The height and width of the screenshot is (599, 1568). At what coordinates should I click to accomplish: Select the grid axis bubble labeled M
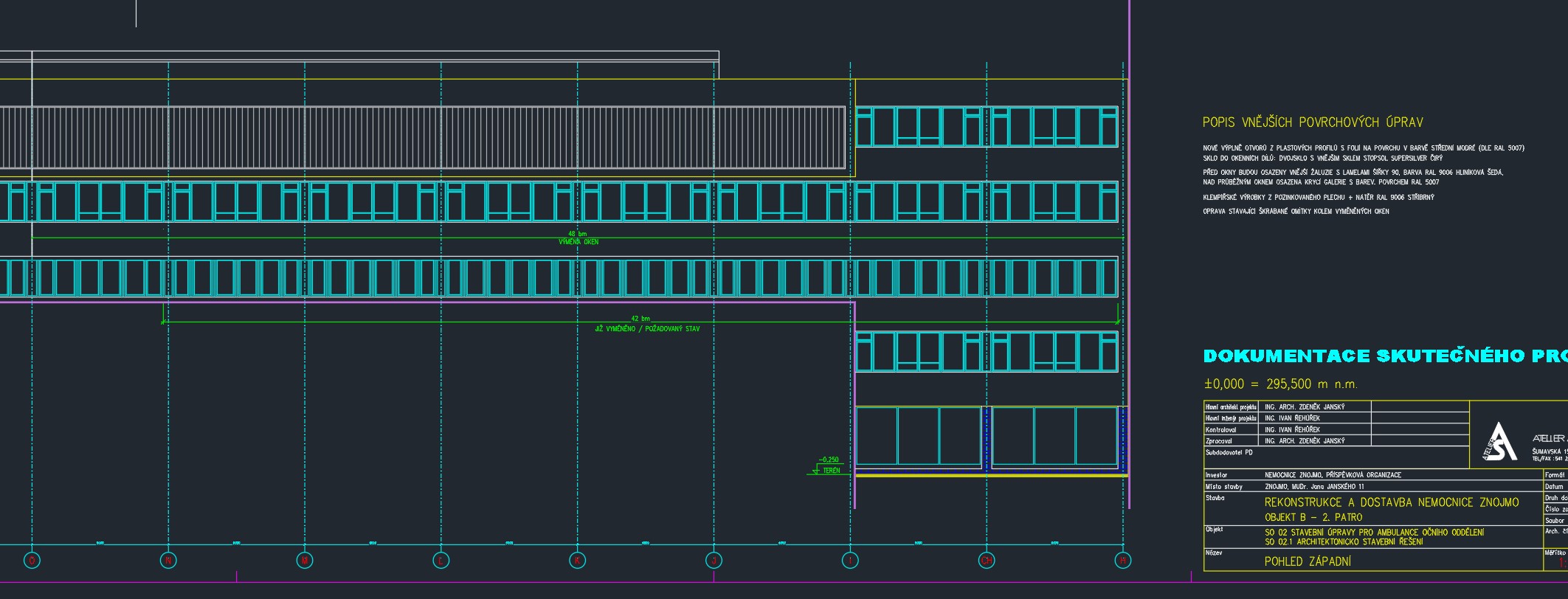coord(305,561)
